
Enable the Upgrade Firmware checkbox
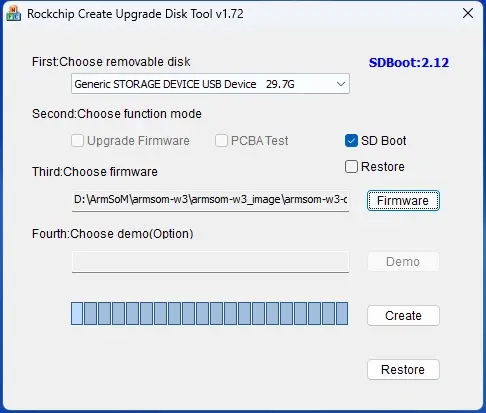point(77,140)
